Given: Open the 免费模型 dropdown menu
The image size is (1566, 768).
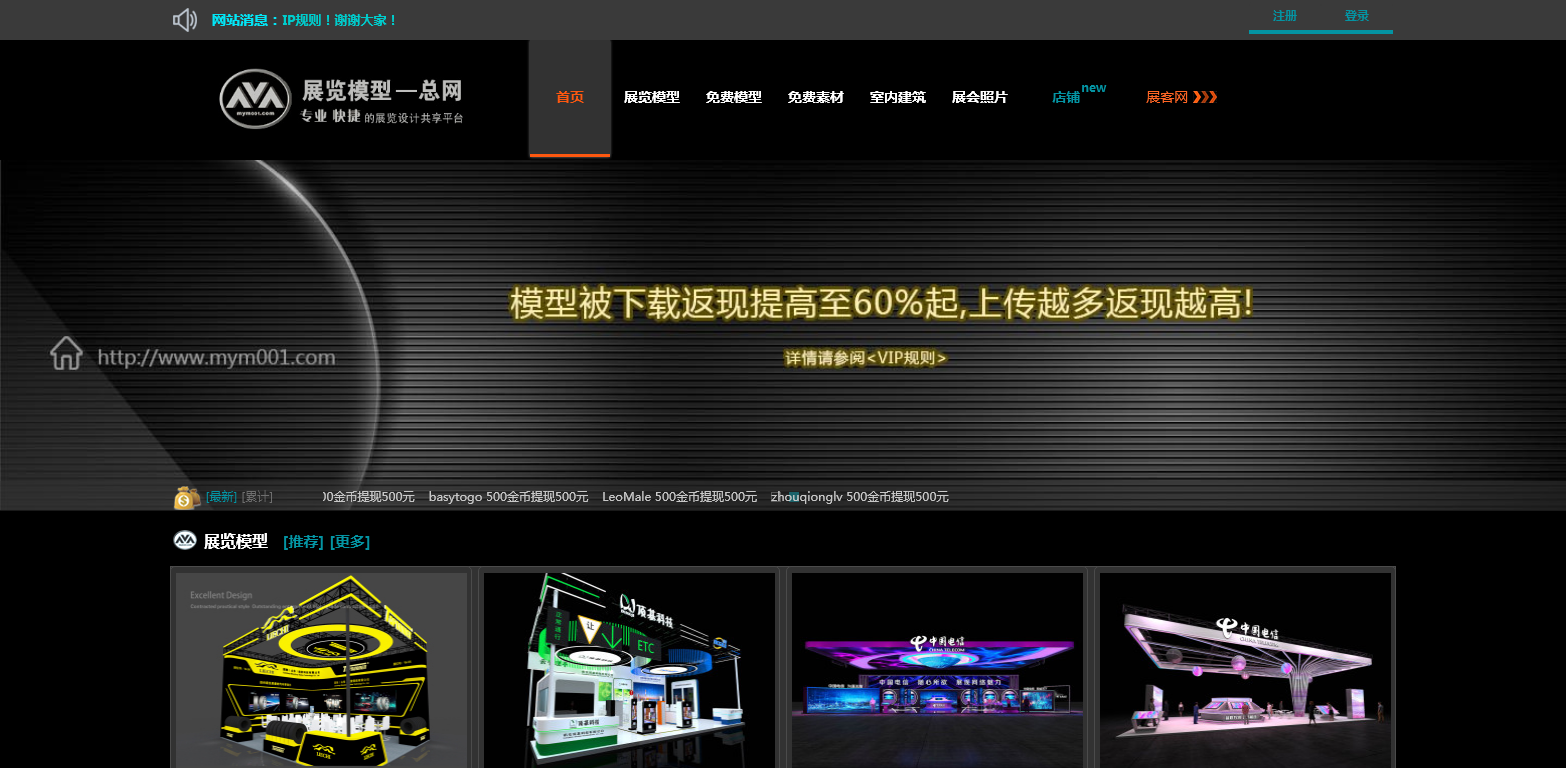Looking at the screenshot, I should coord(732,97).
